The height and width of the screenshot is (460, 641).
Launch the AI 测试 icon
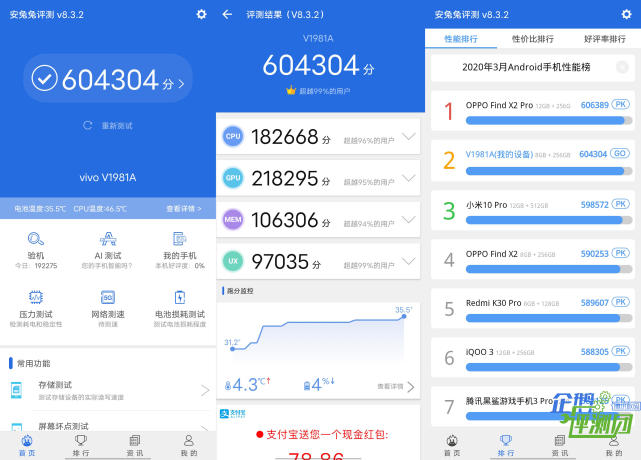point(108,239)
